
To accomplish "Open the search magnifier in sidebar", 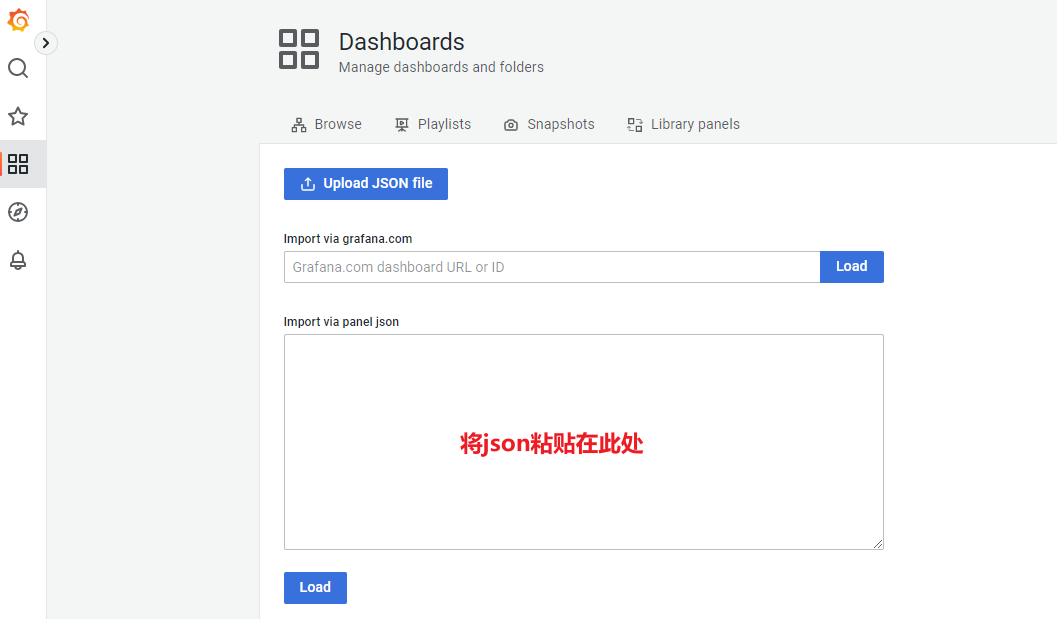I will tap(18, 68).
